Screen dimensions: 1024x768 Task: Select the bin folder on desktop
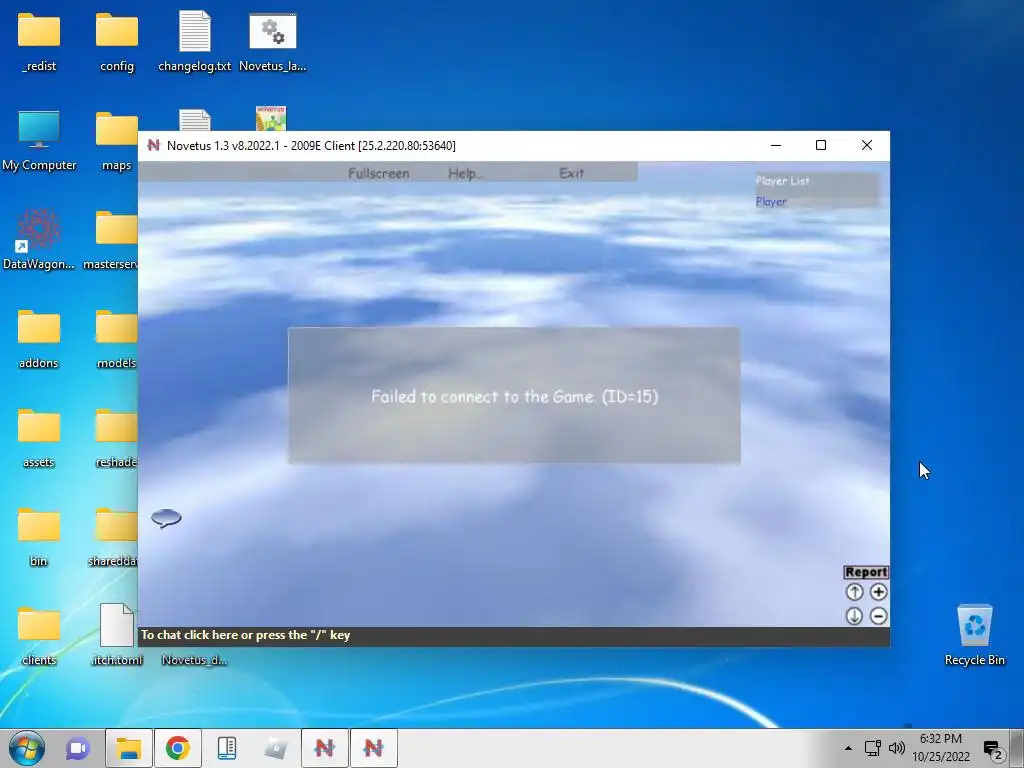click(x=39, y=537)
